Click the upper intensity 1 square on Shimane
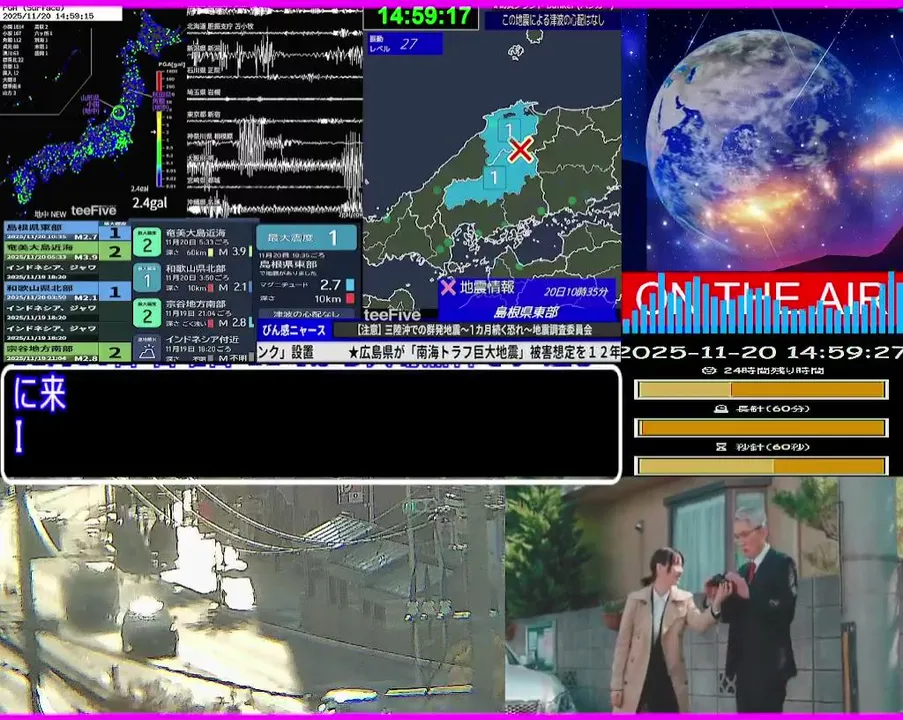 [509, 129]
